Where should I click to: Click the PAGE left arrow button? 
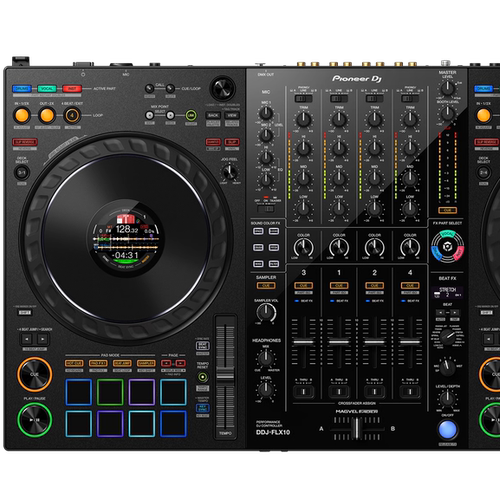(x=166, y=363)
